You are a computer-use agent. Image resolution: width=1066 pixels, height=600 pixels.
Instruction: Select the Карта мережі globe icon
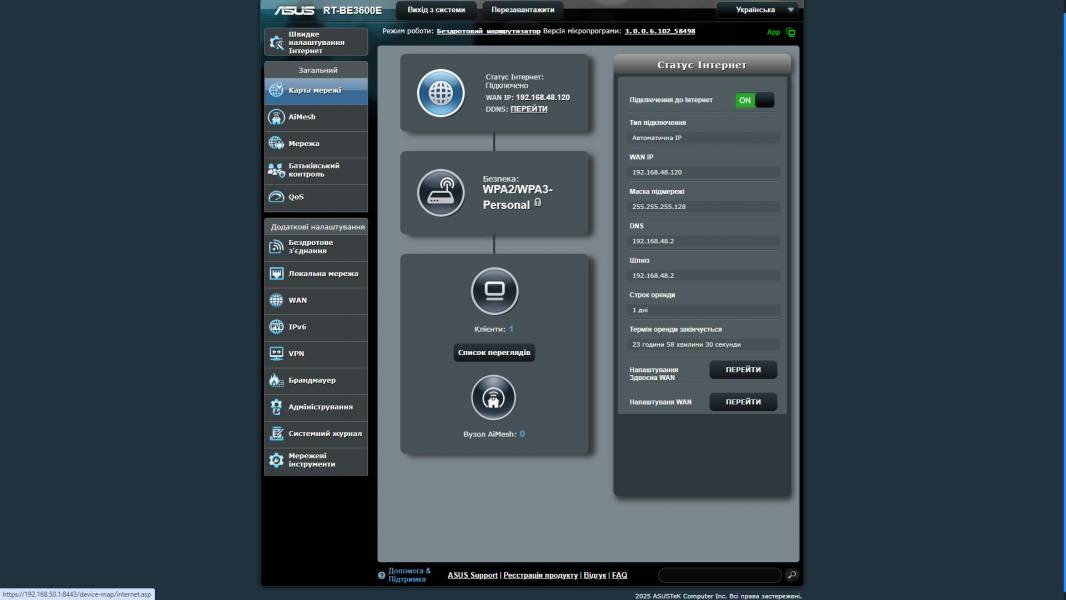pyautogui.click(x=276, y=90)
